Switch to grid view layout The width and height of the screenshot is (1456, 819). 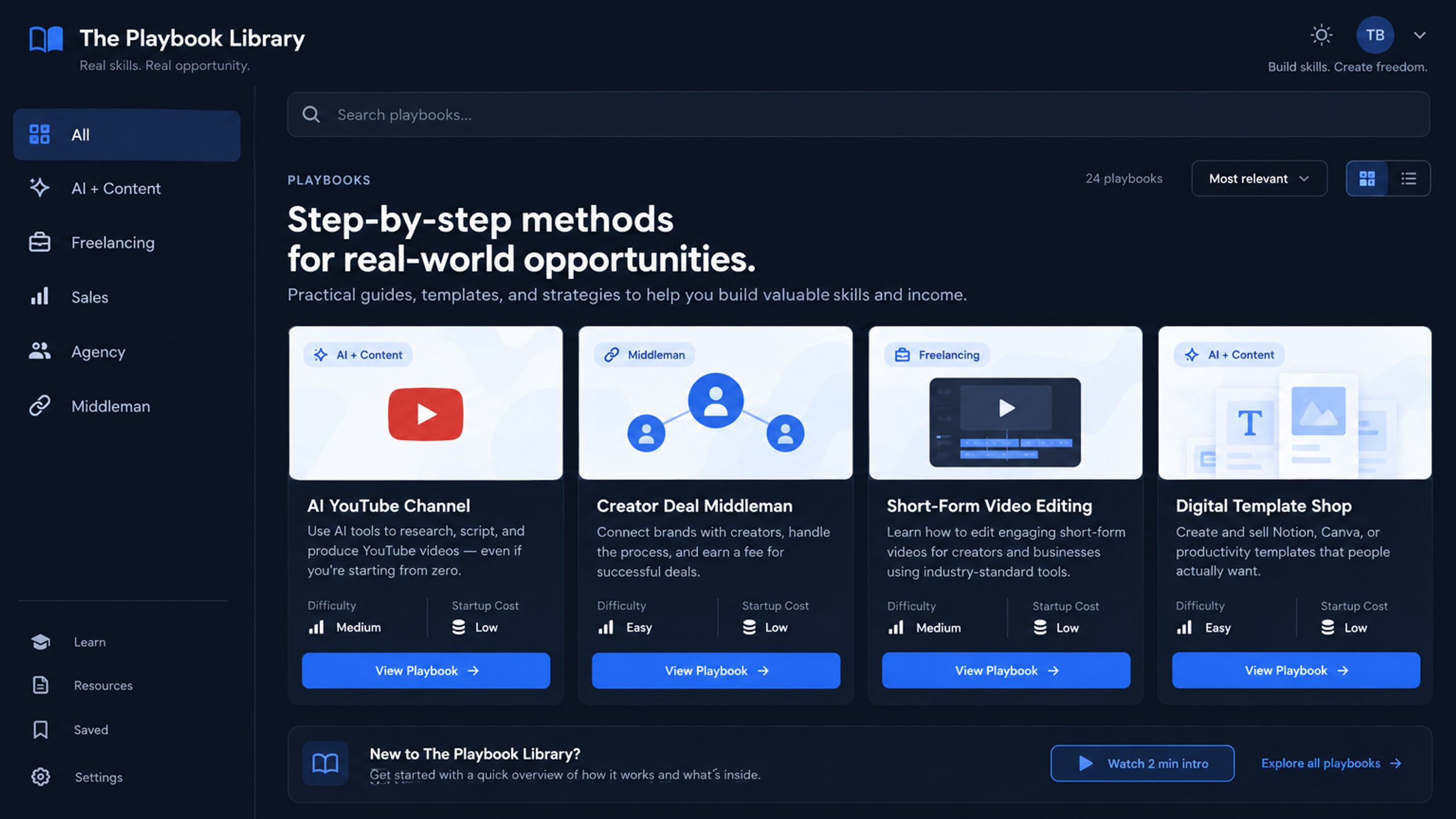(1367, 179)
